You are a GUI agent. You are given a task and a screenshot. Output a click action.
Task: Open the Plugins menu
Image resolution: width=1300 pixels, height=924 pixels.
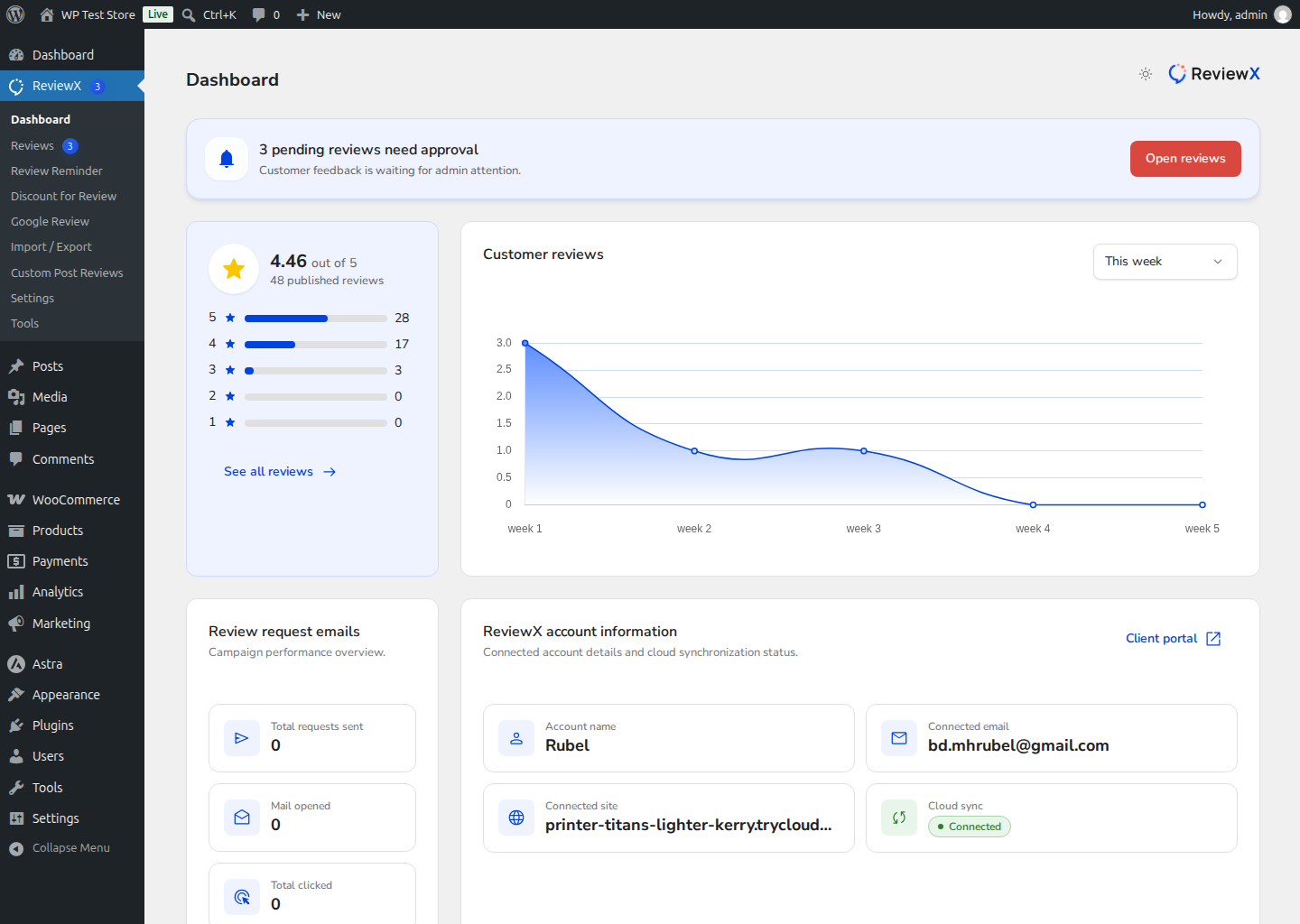(x=72, y=725)
